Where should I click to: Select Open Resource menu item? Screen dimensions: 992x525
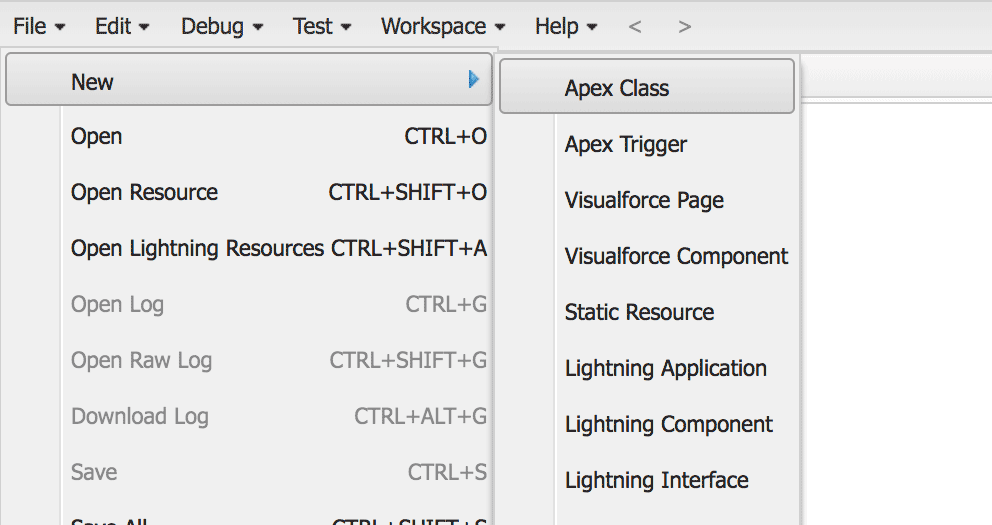pos(144,192)
